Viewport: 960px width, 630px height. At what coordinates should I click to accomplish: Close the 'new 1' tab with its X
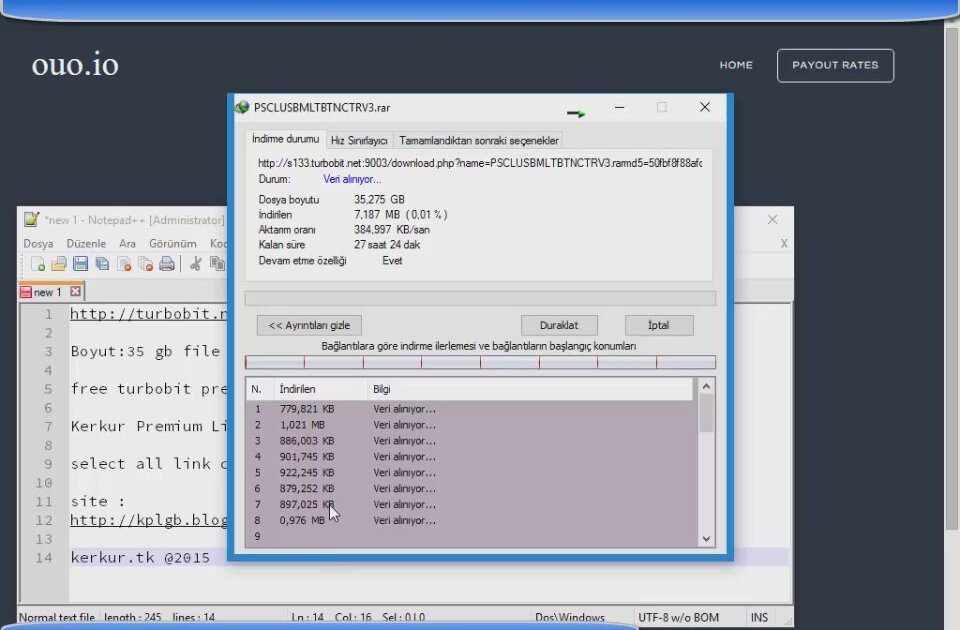(x=75, y=291)
